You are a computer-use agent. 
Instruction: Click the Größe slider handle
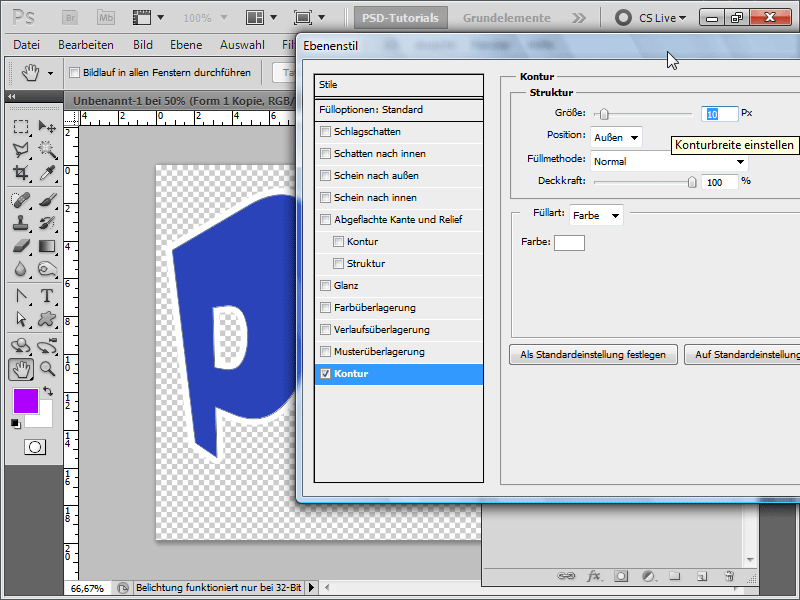pyautogui.click(x=604, y=114)
